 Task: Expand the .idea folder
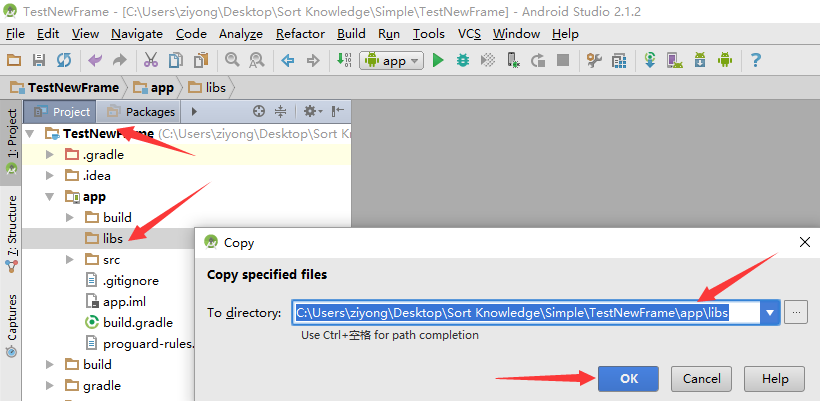[50, 176]
